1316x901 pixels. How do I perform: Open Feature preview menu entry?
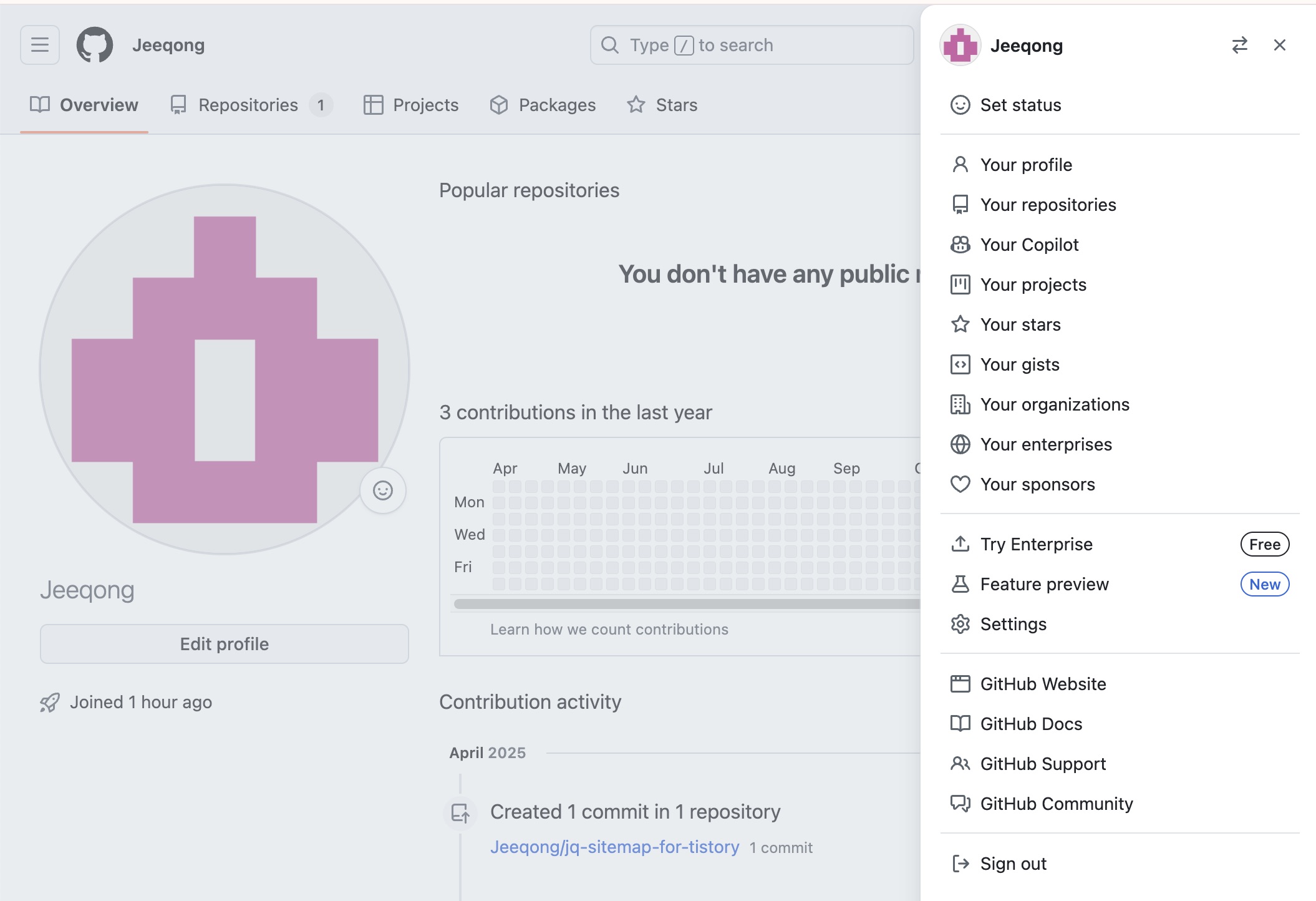pyautogui.click(x=1044, y=584)
